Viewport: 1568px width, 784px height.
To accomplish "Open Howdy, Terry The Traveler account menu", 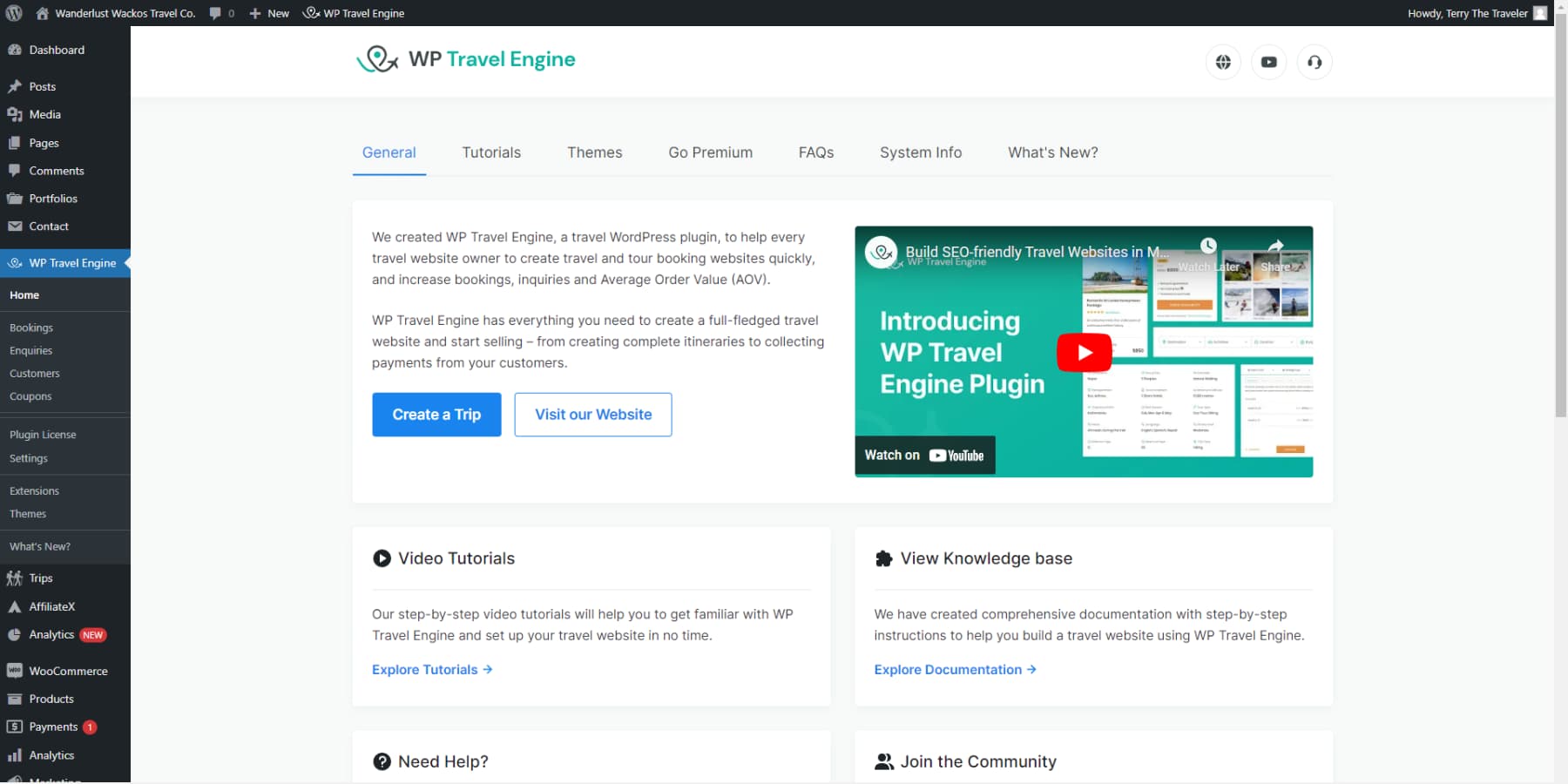I will click(x=1477, y=13).
